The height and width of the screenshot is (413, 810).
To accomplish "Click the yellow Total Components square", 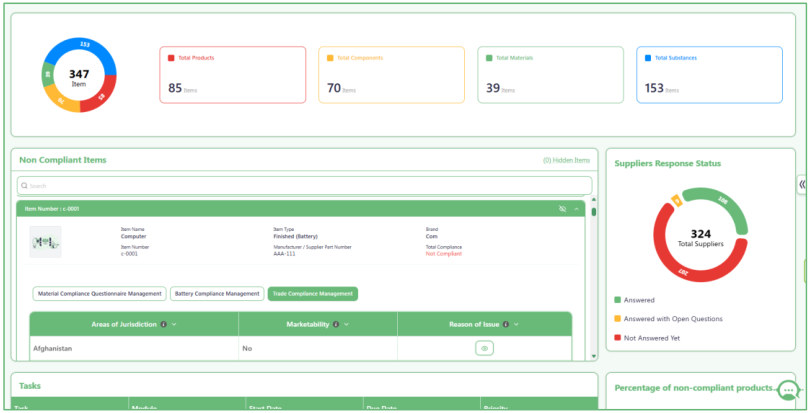I will coord(330,58).
